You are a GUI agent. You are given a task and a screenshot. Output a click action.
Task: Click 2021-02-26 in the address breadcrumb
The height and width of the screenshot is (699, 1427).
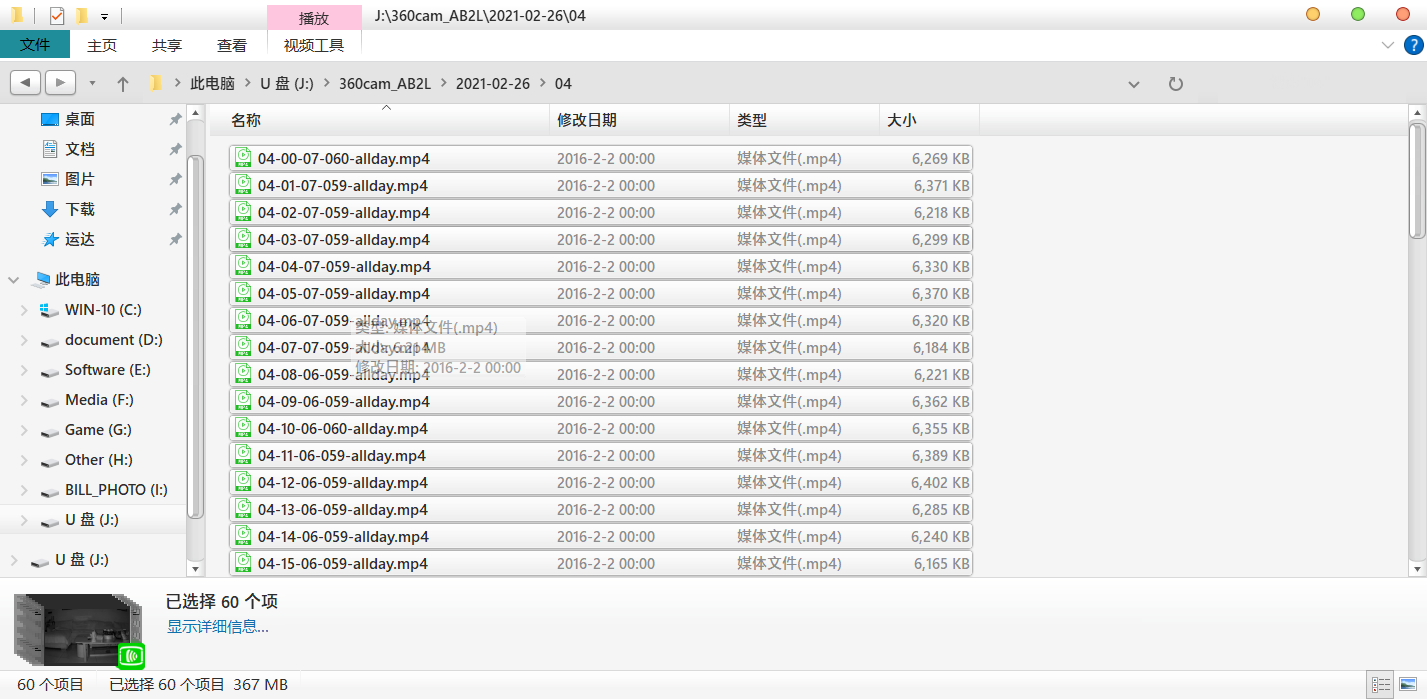click(493, 84)
